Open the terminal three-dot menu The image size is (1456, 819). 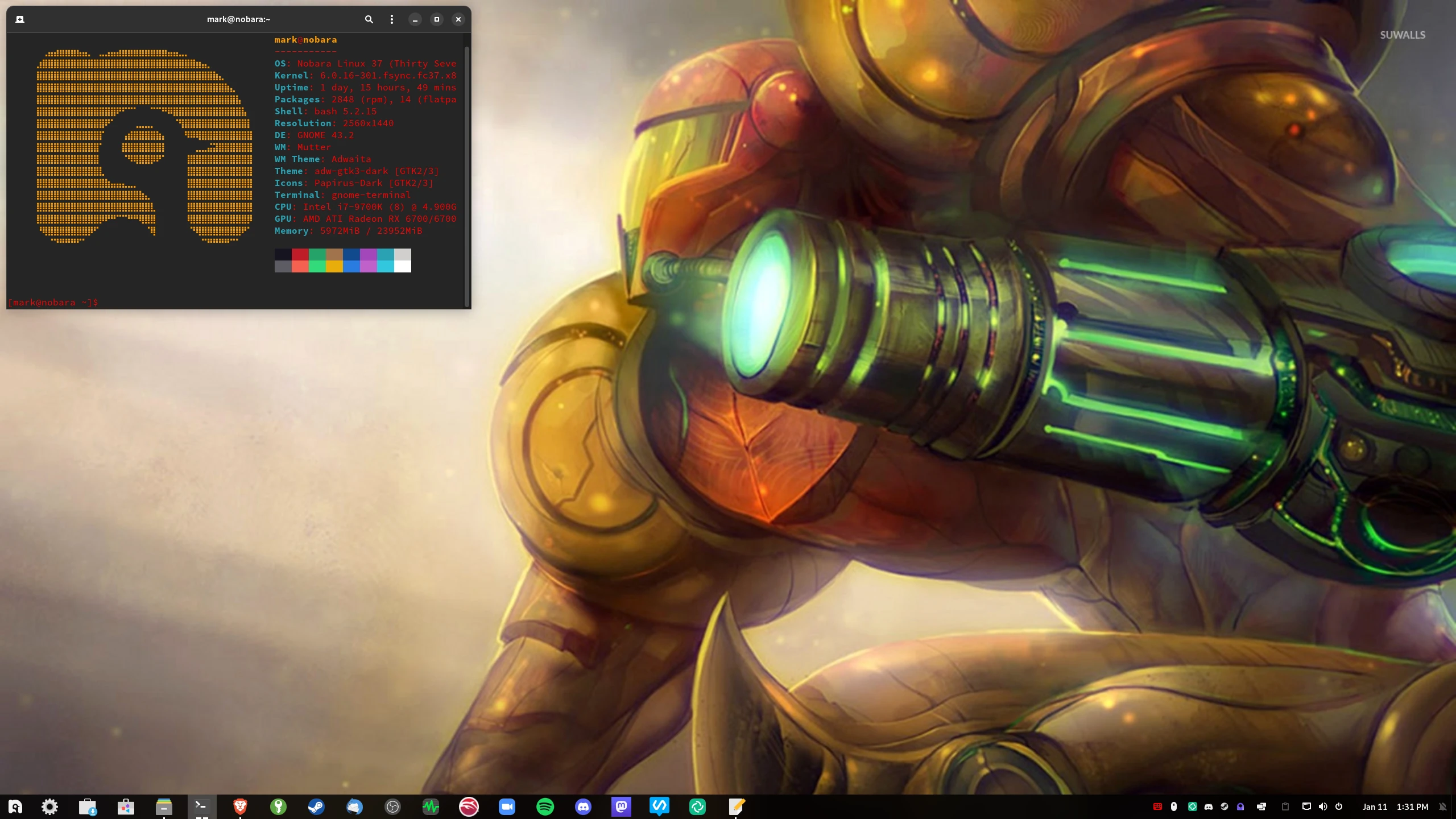[x=392, y=19]
